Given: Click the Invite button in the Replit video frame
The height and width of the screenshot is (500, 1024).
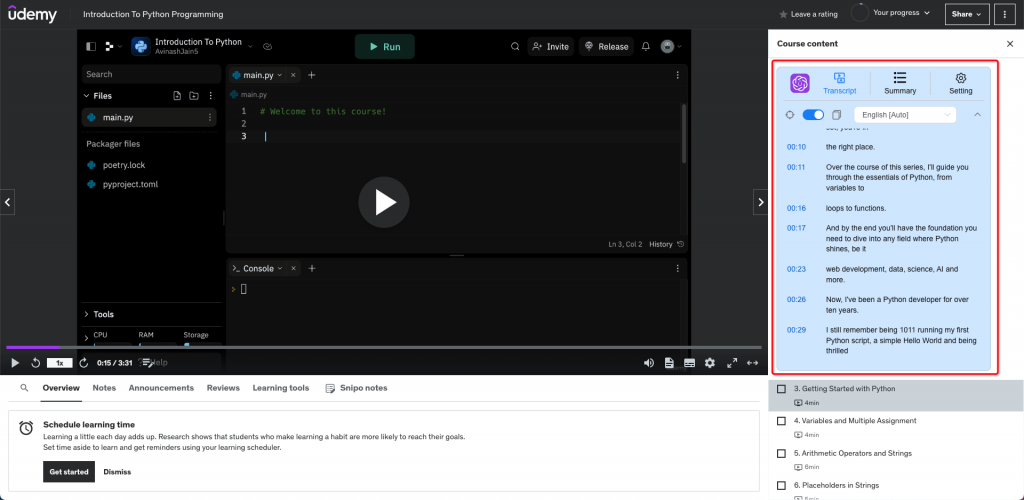Looking at the screenshot, I should [551, 46].
